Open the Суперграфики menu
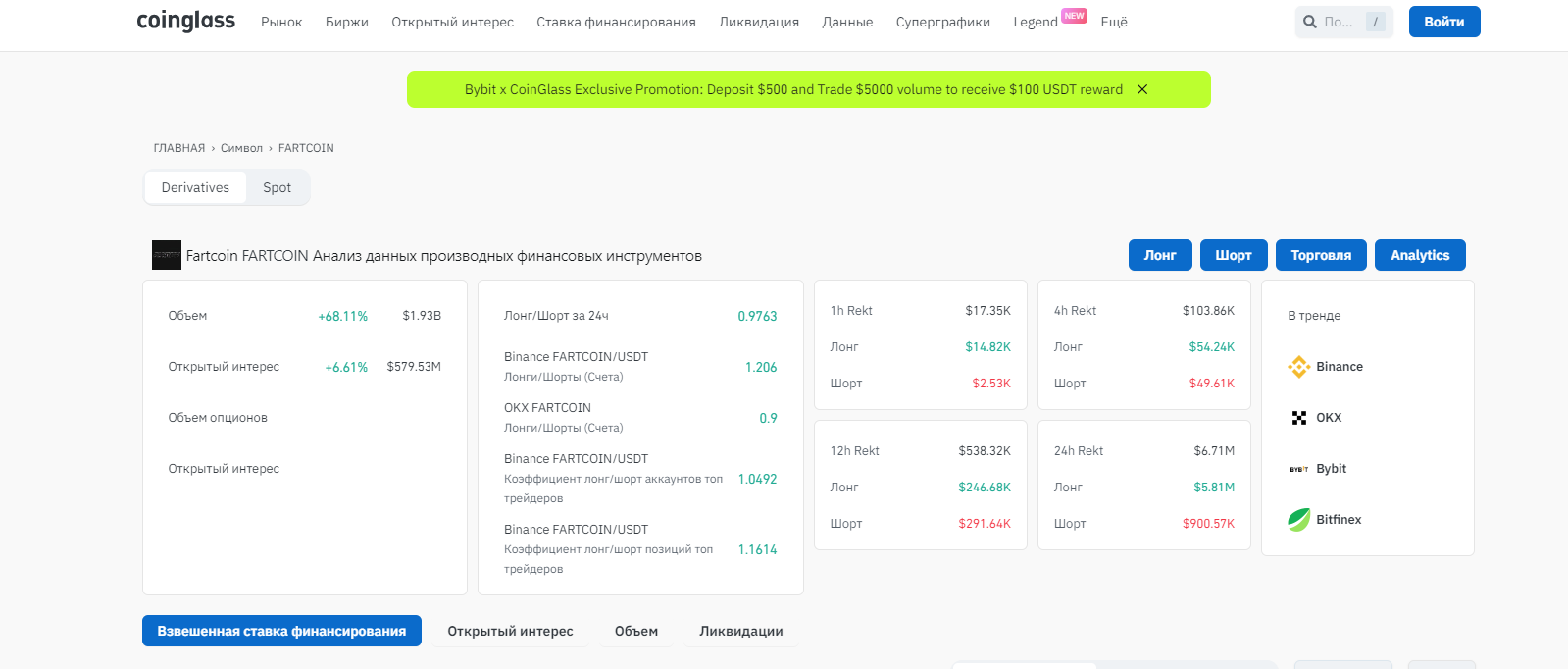The image size is (1568, 669). [943, 22]
